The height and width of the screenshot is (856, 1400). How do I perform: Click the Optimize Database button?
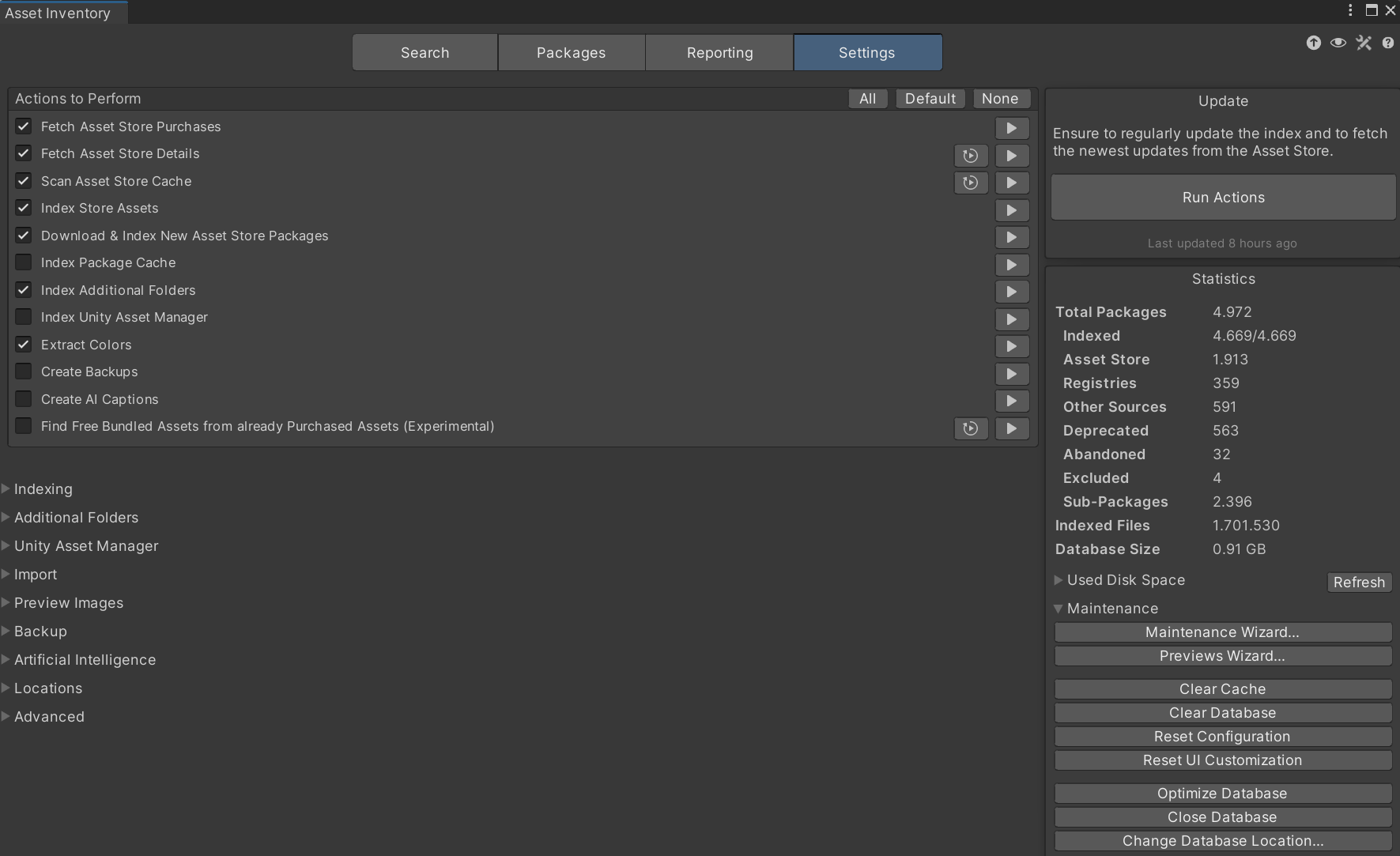pyautogui.click(x=1223, y=794)
